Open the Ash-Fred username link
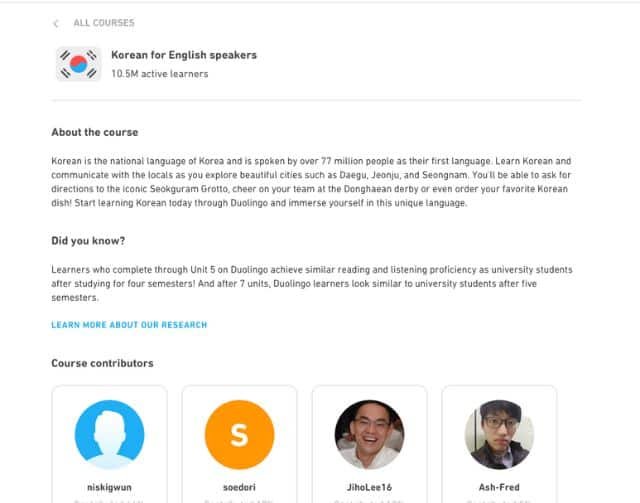This screenshot has height=503, width=640. 499,485
